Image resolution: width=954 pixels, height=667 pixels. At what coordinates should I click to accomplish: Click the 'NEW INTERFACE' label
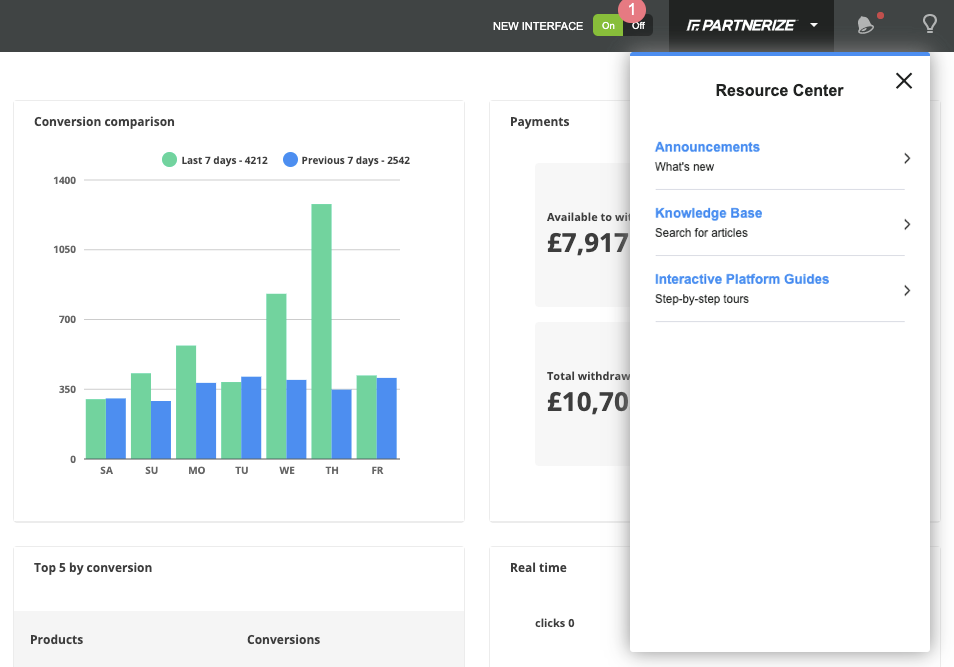538,26
